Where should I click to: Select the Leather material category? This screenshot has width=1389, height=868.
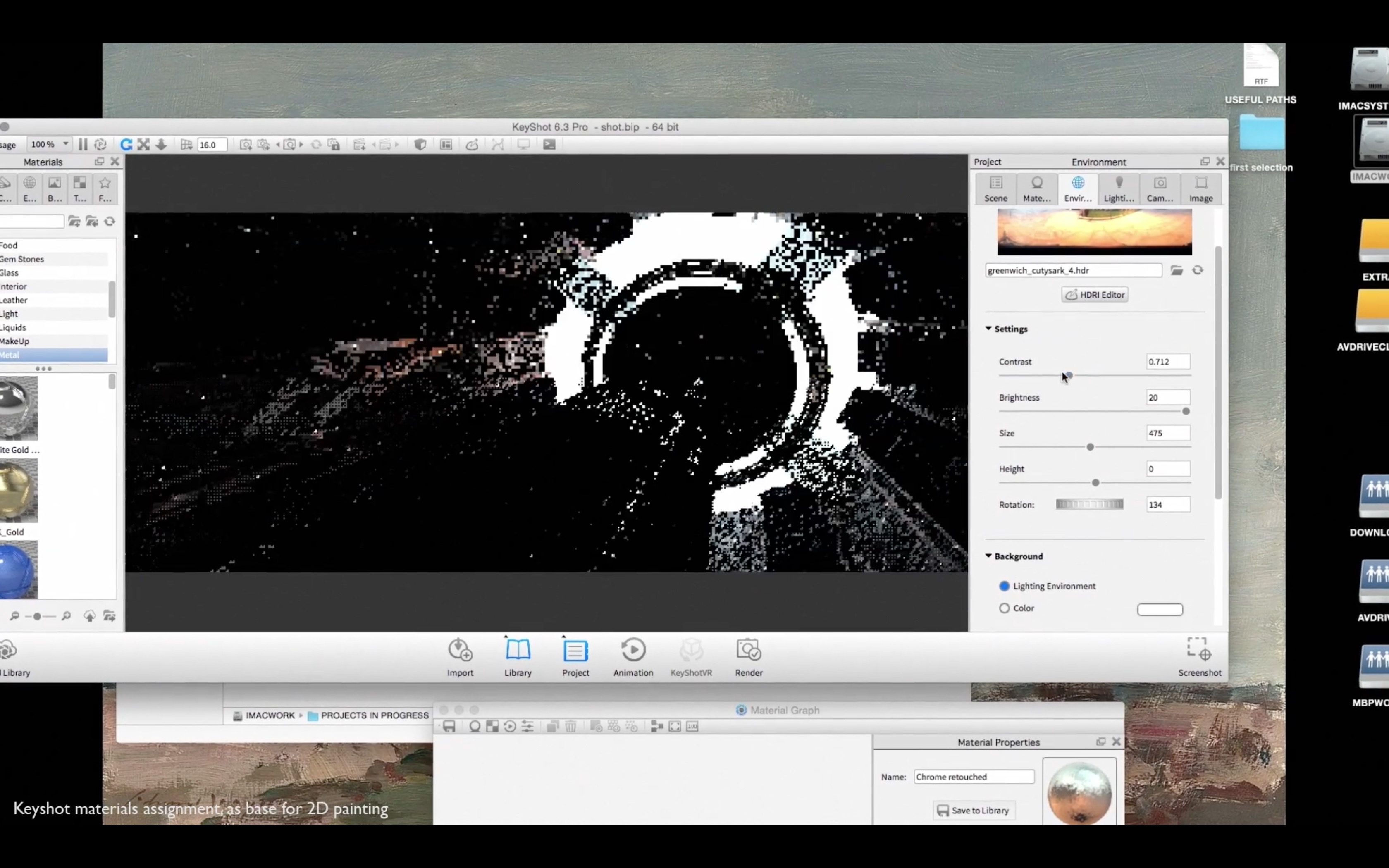pos(54,300)
